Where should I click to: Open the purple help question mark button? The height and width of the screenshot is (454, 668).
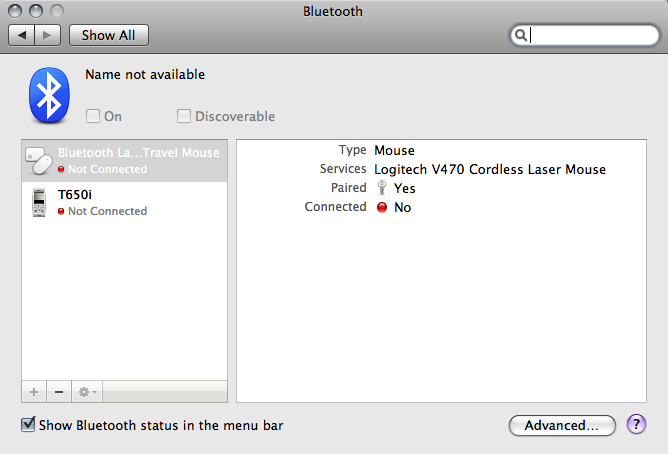click(x=636, y=424)
